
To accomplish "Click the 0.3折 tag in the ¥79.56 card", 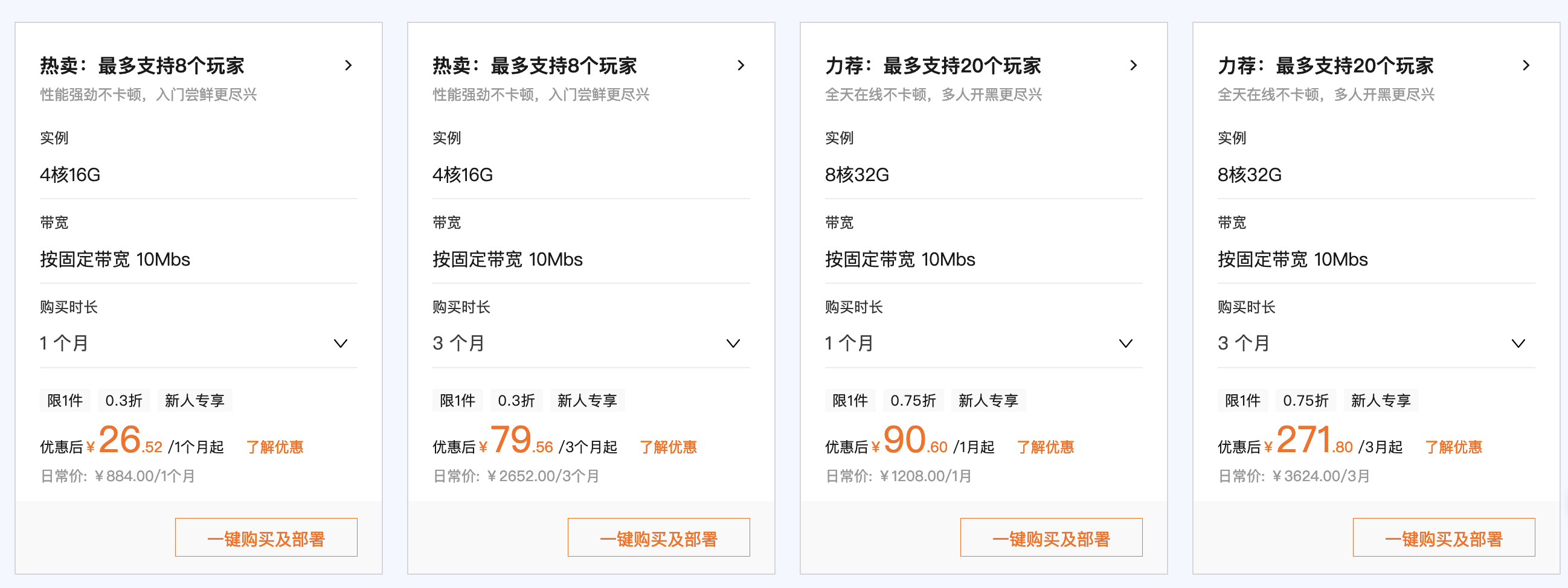I will 516,400.
